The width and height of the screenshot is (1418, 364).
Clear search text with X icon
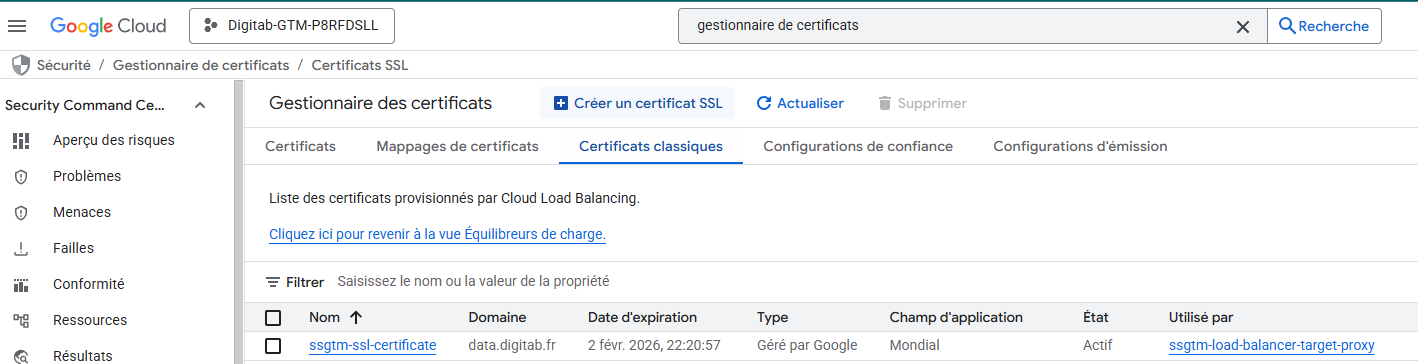[x=1243, y=27]
